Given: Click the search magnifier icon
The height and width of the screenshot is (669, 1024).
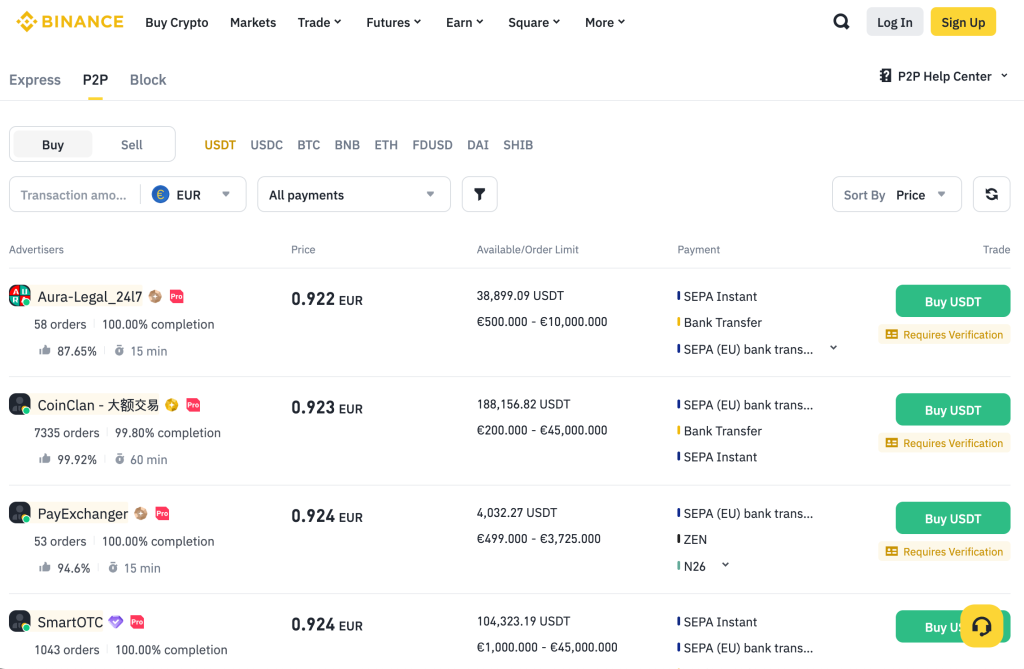Looking at the screenshot, I should point(841,22).
